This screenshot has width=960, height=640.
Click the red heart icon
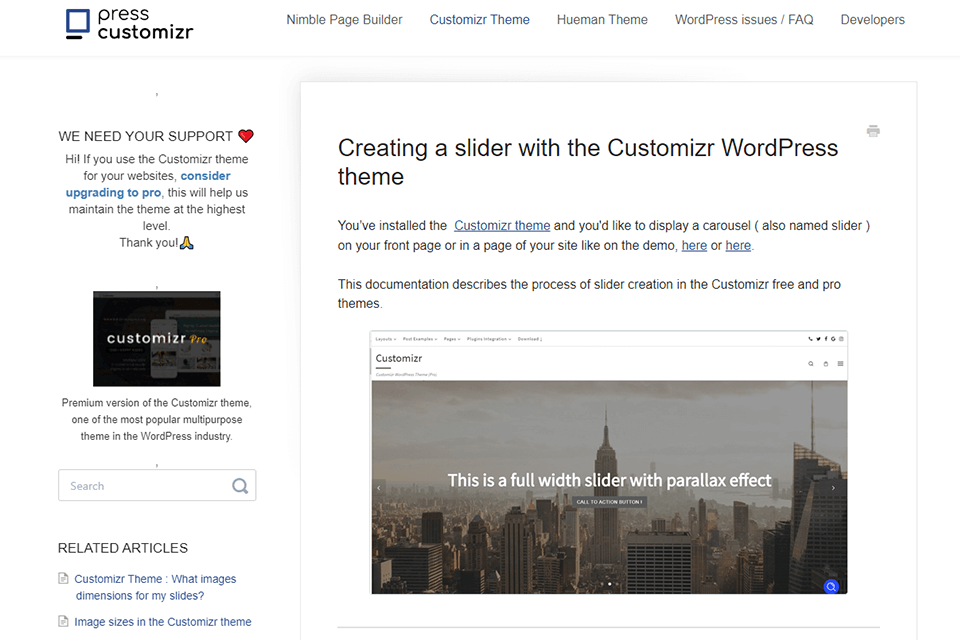click(x=246, y=135)
